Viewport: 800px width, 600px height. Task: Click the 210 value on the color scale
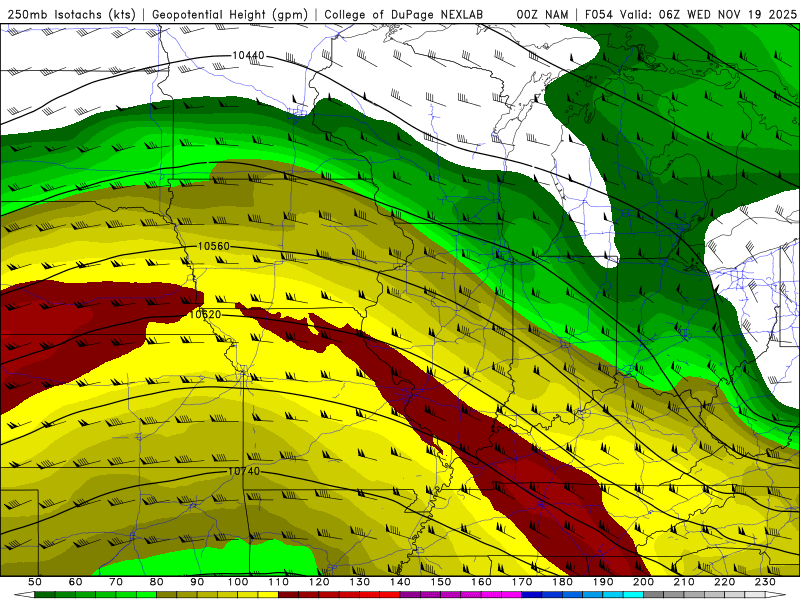pyautogui.click(x=684, y=582)
